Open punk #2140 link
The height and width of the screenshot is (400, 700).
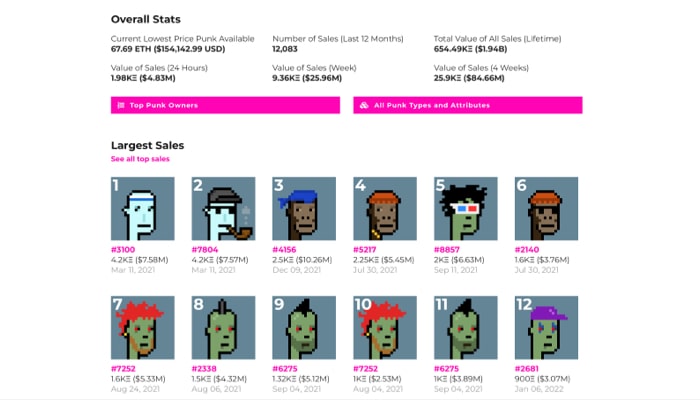(527, 250)
